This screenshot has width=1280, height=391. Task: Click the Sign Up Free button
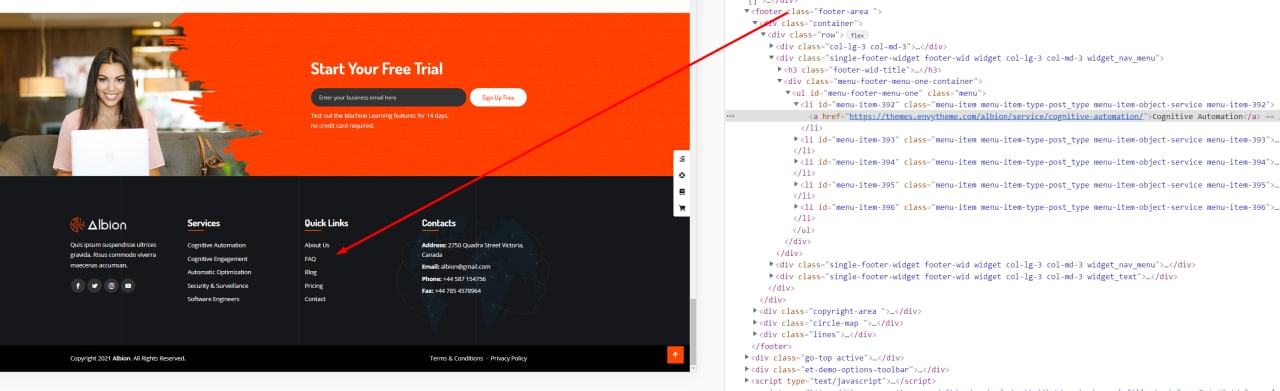(x=498, y=97)
